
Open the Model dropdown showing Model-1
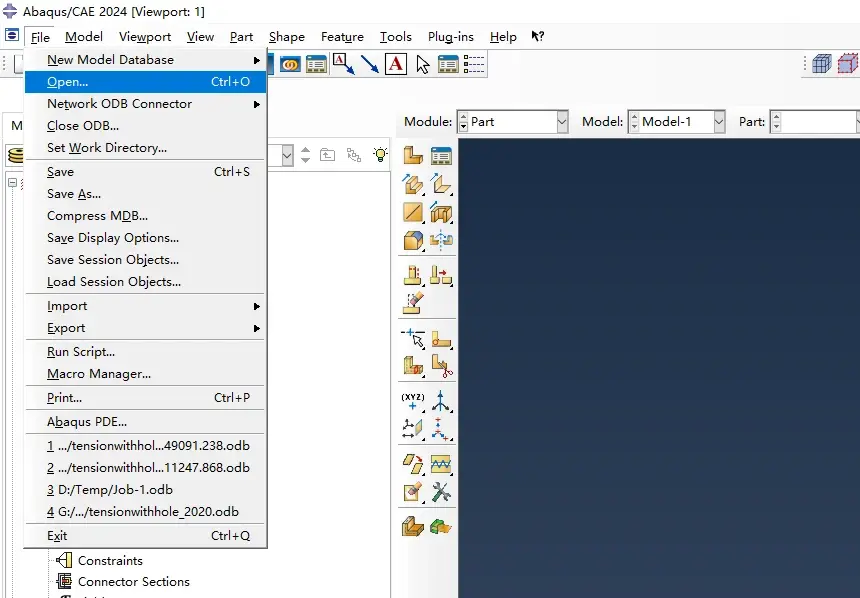coord(677,122)
